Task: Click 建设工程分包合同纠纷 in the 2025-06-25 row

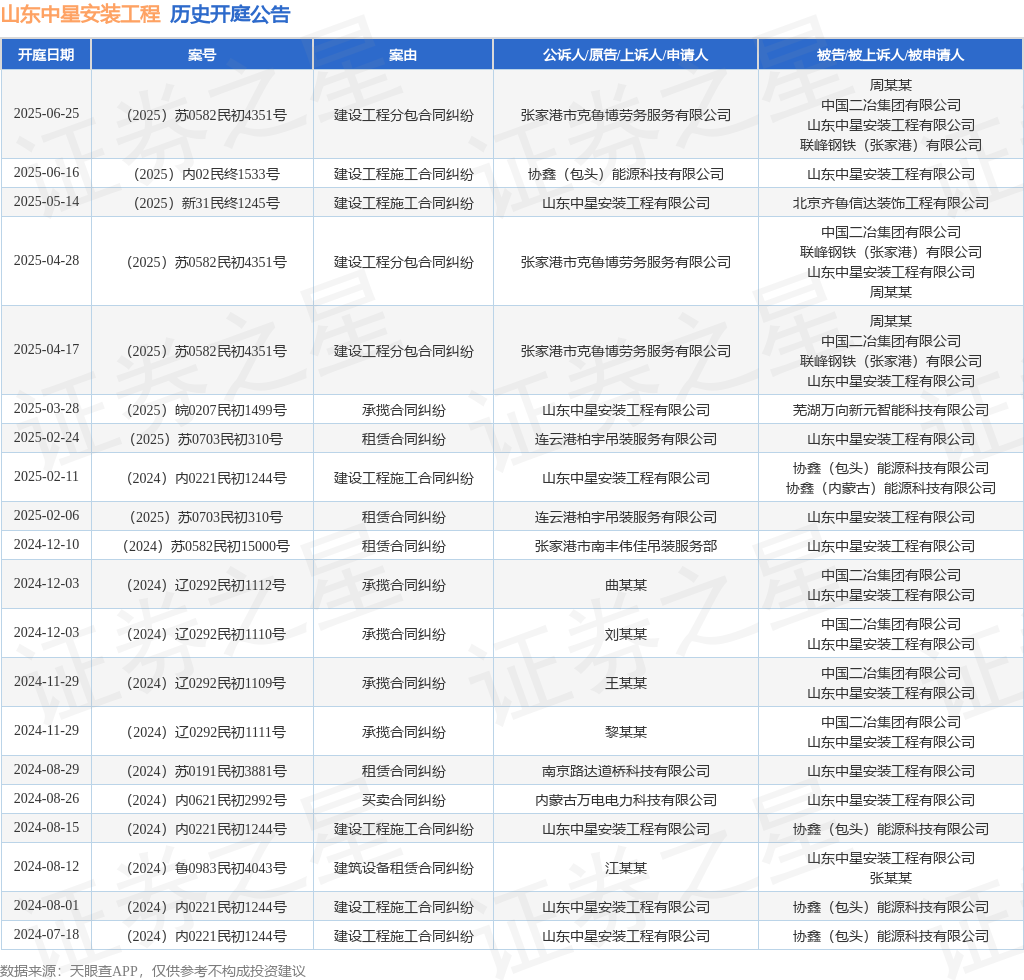Action: pyautogui.click(x=404, y=116)
